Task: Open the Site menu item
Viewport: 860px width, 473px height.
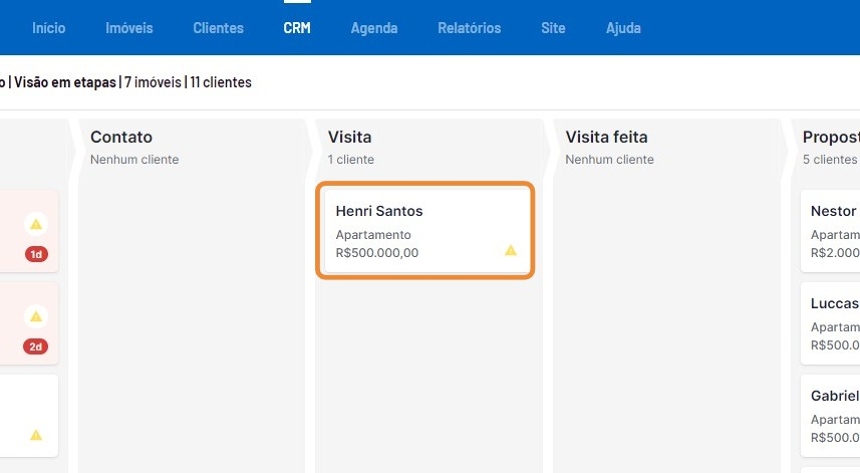Action: pyautogui.click(x=553, y=28)
